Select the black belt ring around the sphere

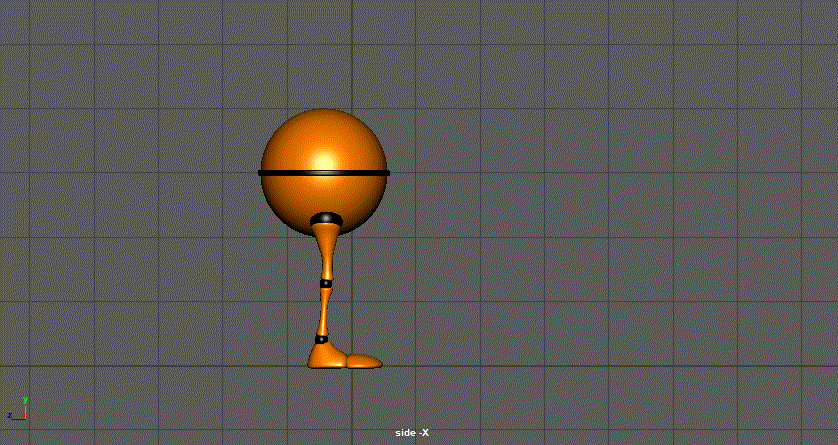pos(324,173)
